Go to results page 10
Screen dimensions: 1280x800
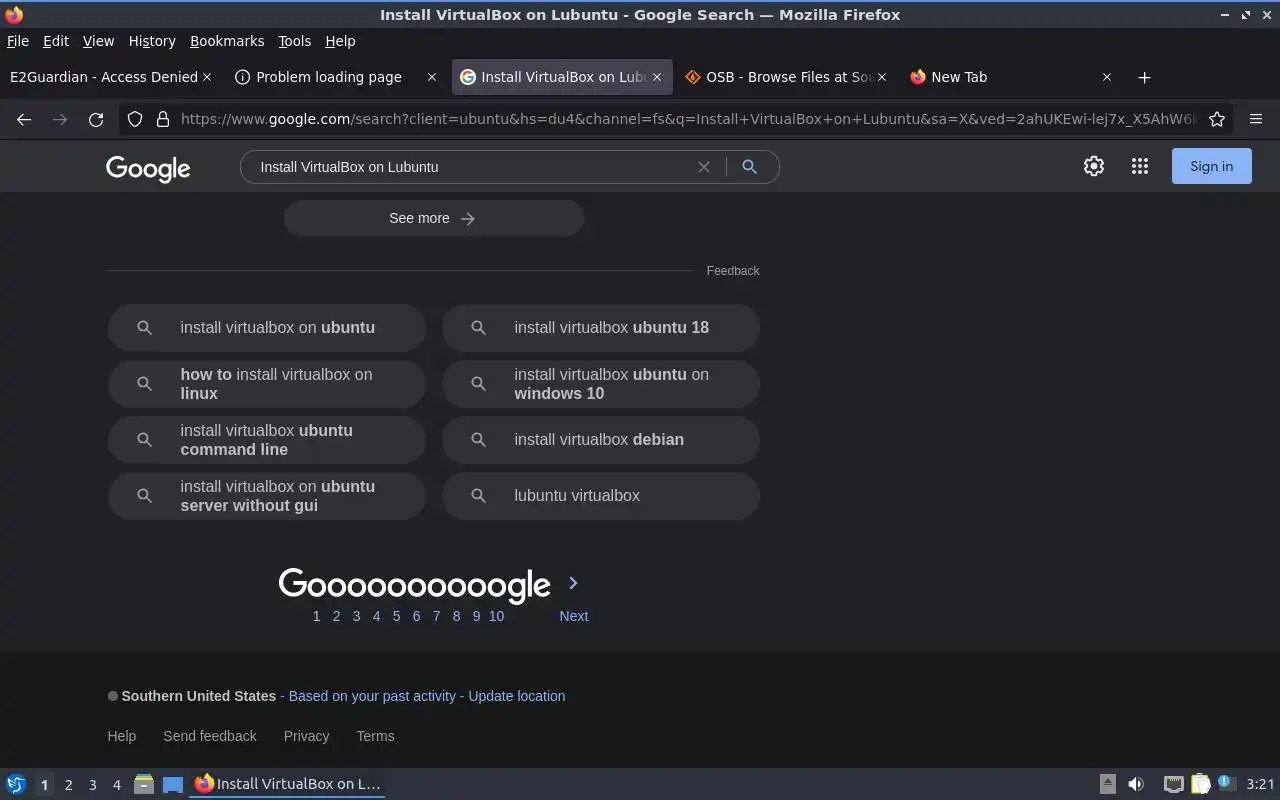[x=496, y=616]
